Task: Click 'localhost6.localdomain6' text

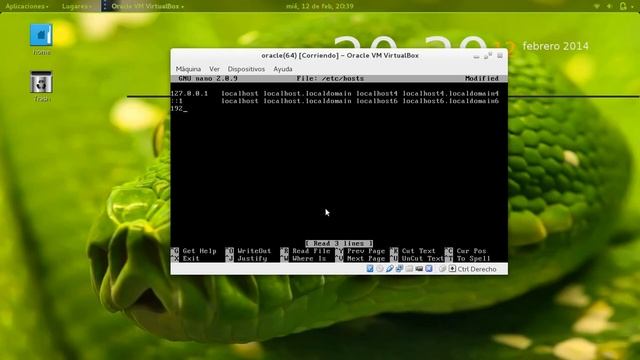Action: pos(451,101)
